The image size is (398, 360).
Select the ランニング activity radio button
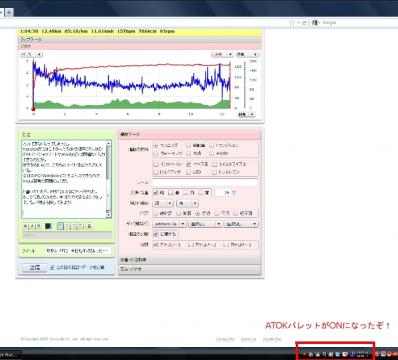pos(156,146)
